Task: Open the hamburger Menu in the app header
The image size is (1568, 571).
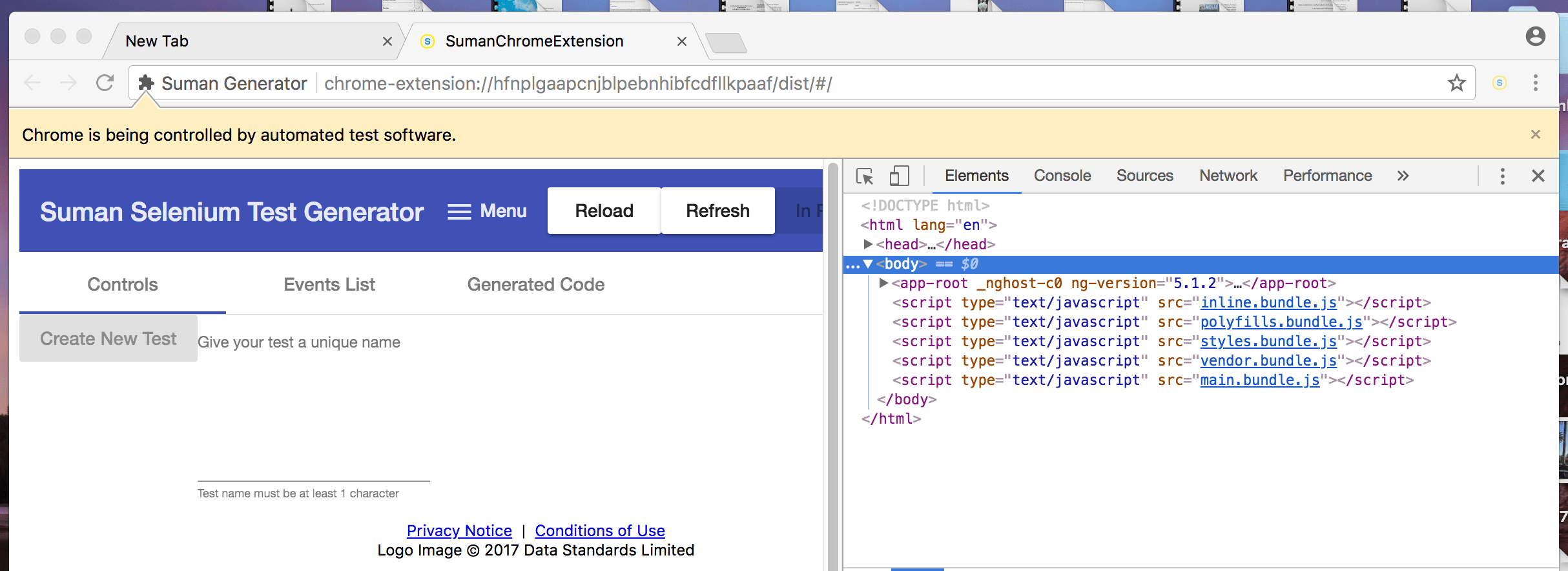Action: (487, 211)
